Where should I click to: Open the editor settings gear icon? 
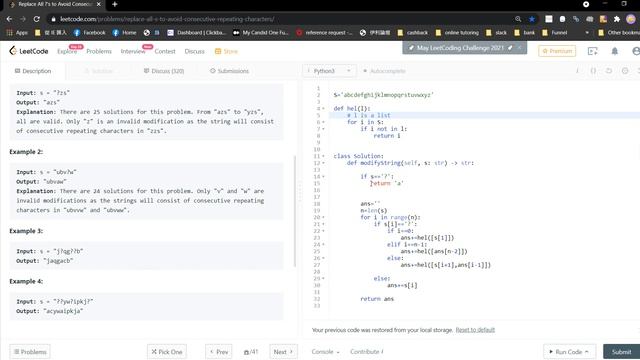[x=625, y=71]
